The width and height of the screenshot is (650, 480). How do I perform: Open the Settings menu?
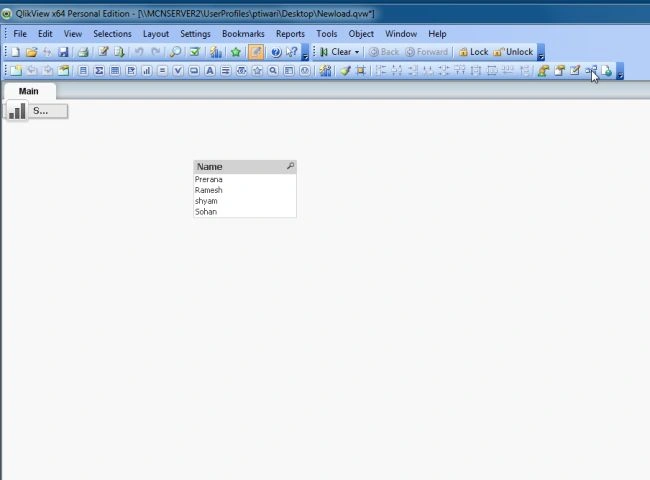point(195,34)
